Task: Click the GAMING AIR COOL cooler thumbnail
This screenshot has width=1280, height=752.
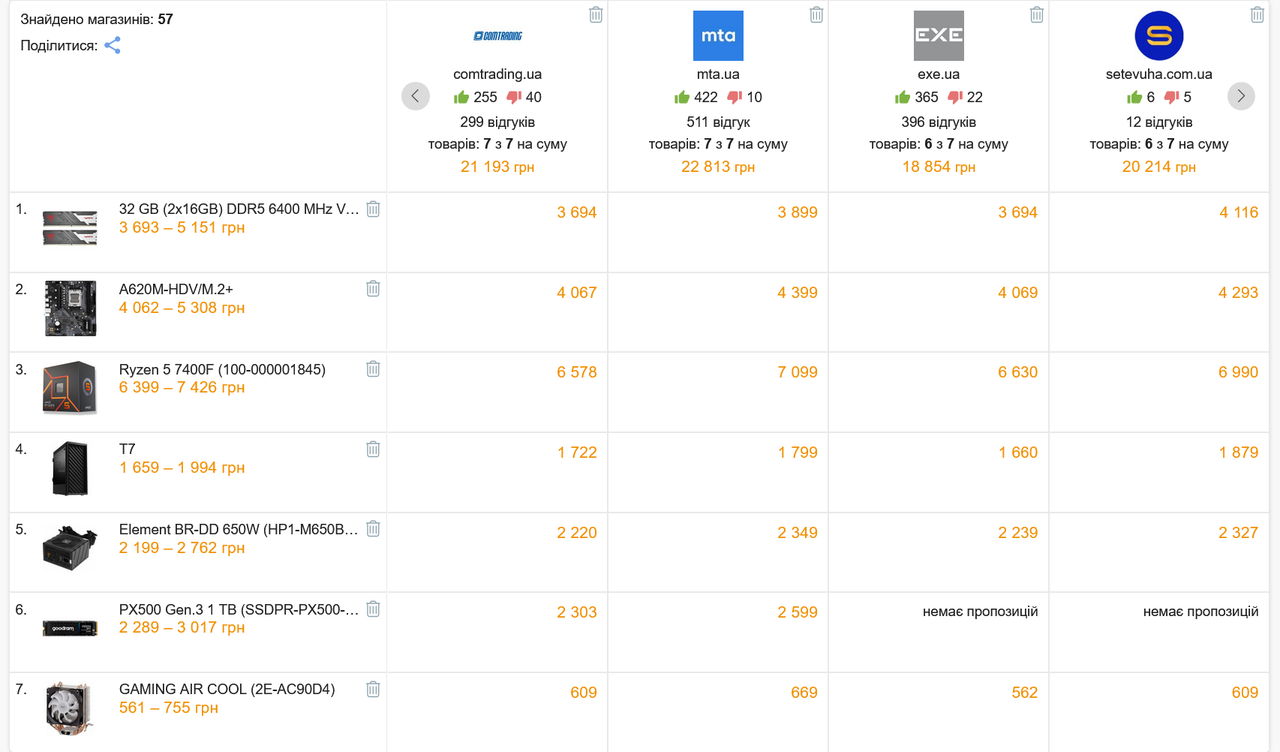Action: coord(70,708)
